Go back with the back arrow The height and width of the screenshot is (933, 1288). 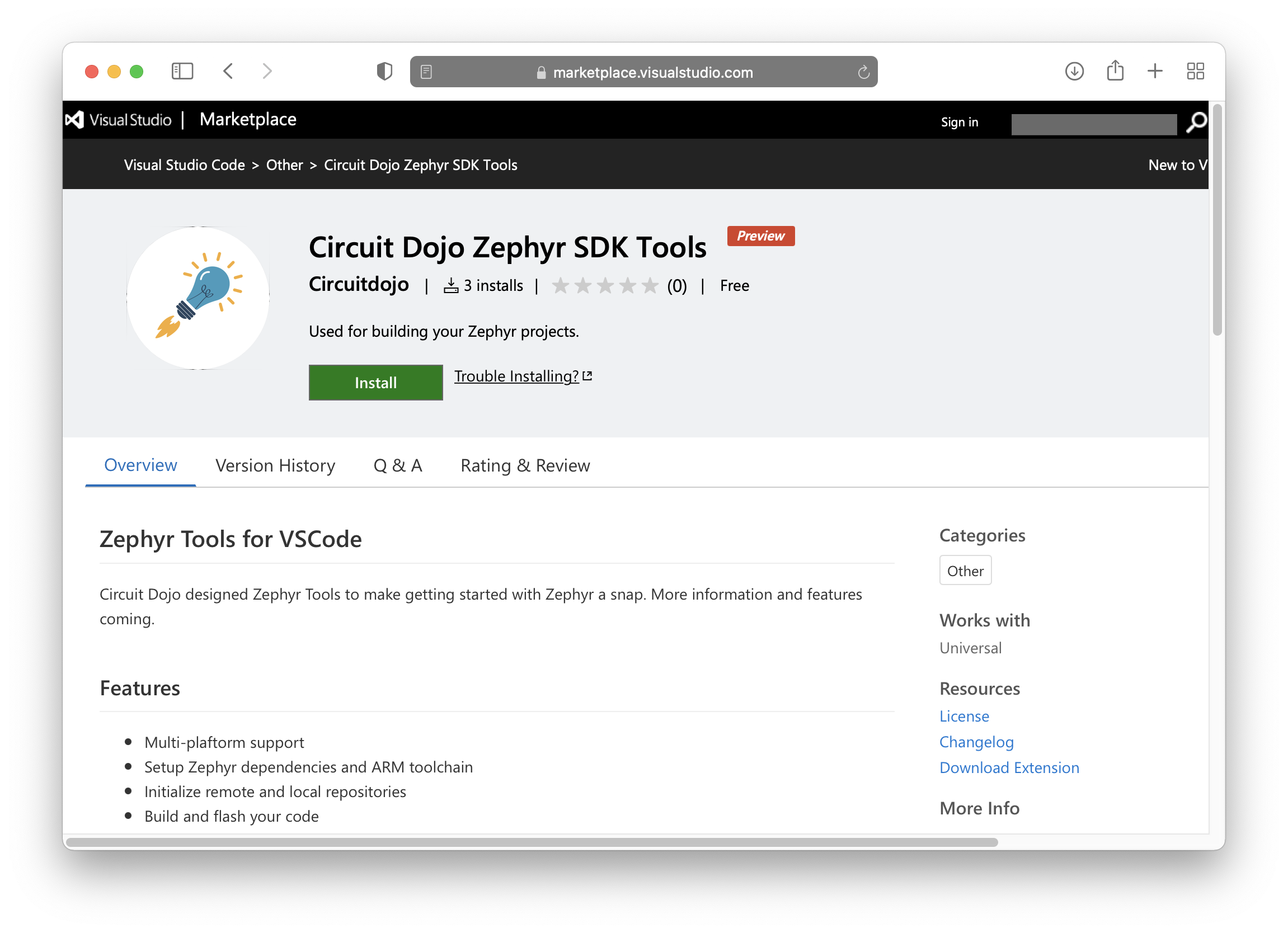tap(228, 71)
